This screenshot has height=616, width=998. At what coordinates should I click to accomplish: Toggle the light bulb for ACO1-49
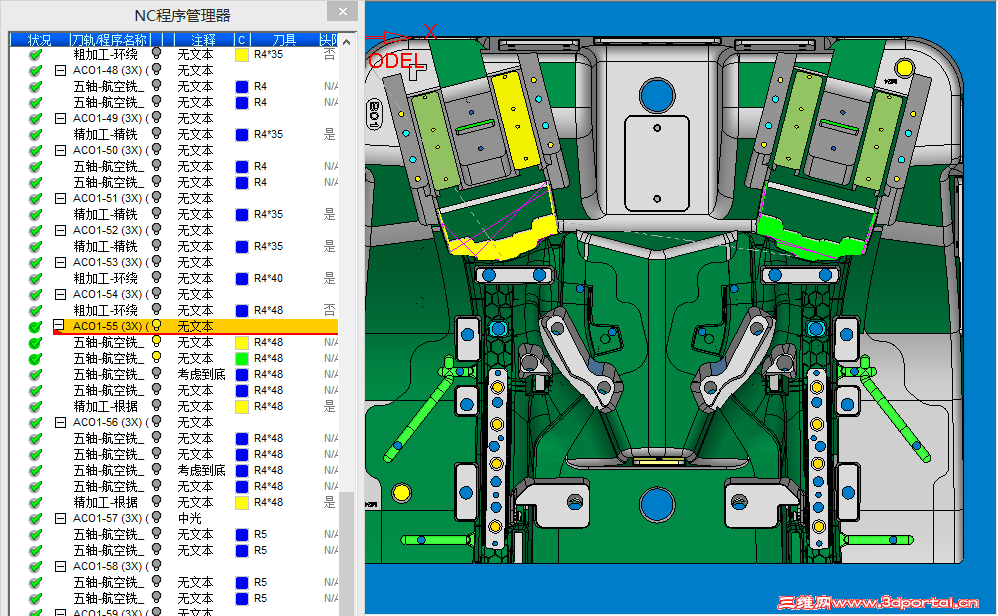156,118
